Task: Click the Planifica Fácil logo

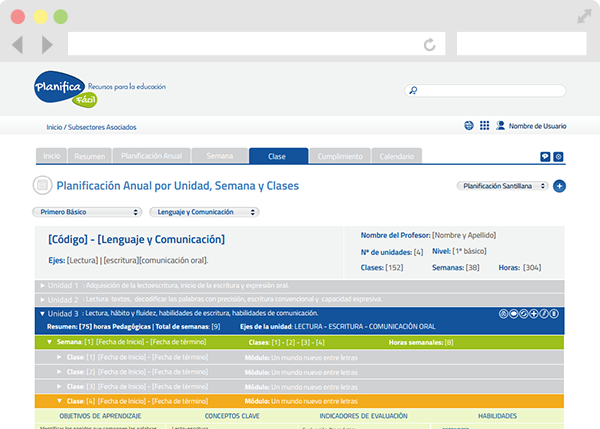Action: pyautogui.click(x=64, y=89)
